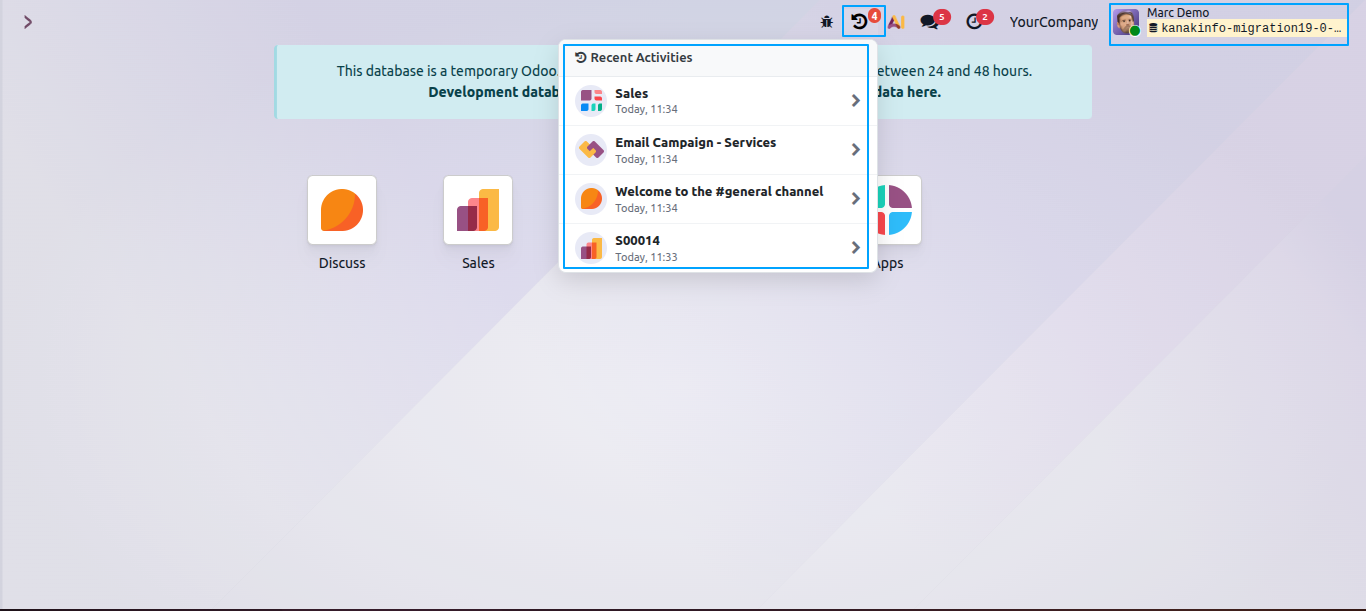
Task: Open the Apps icon on the dashboard
Action: 896,210
